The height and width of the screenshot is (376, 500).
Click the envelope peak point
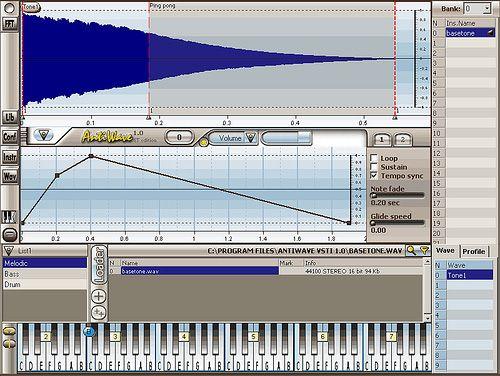(91, 156)
